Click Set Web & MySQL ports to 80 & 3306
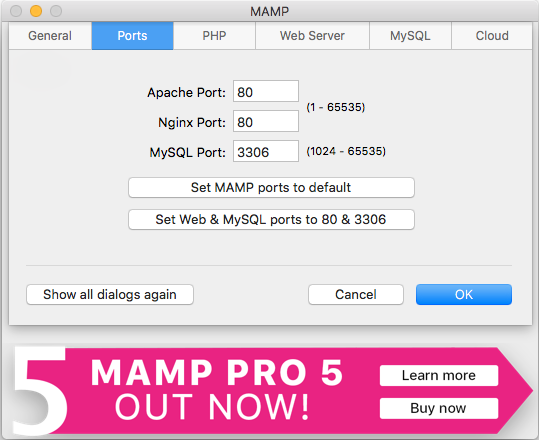Screen dimensions: 539x440 pos(271,219)
